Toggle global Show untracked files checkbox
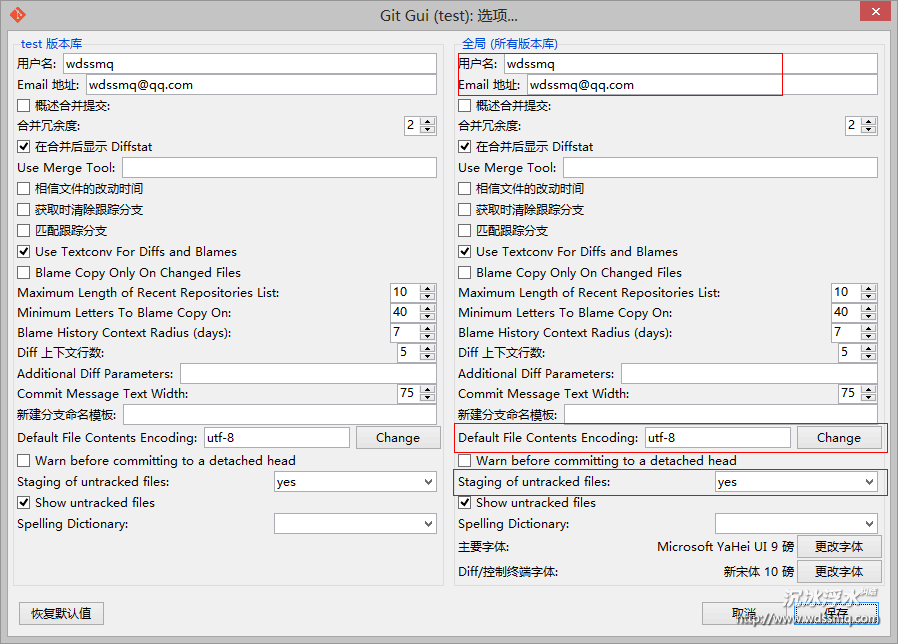The image size is (898, 644). click(x=465, y=503)
